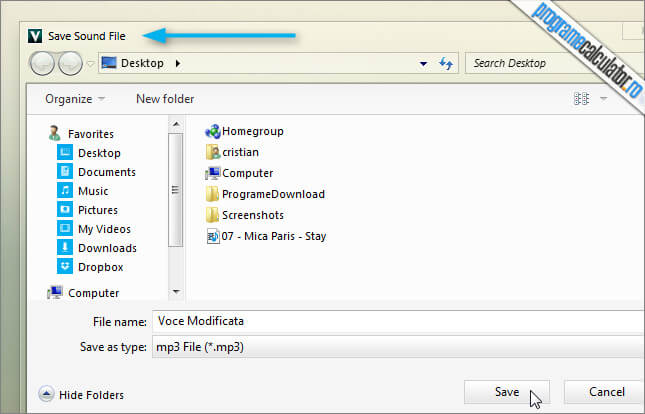
Task: Click the Downloads arrow icon in Favorites
Action: pyautogui.click(x=65, y=247)
